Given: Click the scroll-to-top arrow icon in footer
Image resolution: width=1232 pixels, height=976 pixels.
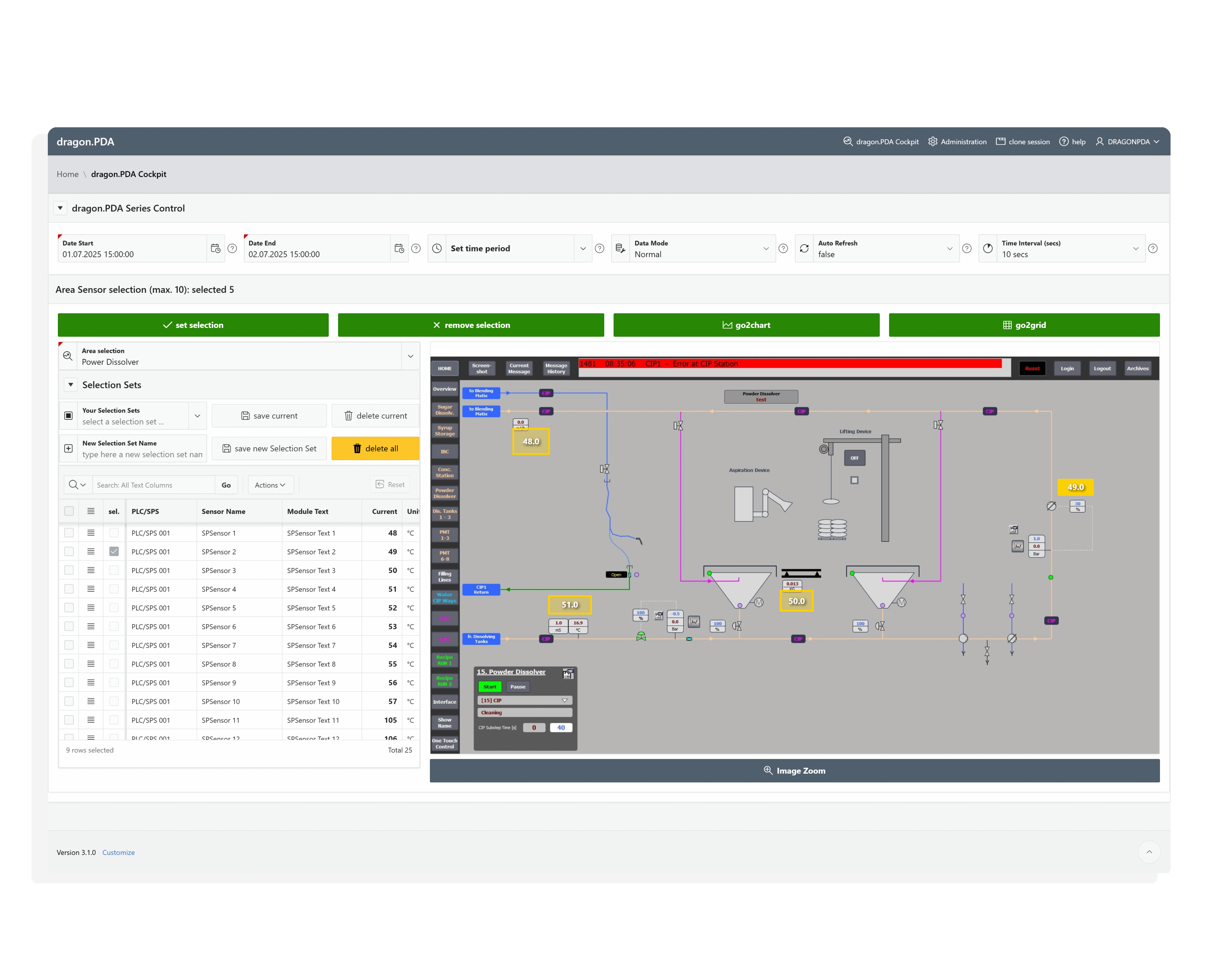Looking at the screenshot, I should [1149, 852].
